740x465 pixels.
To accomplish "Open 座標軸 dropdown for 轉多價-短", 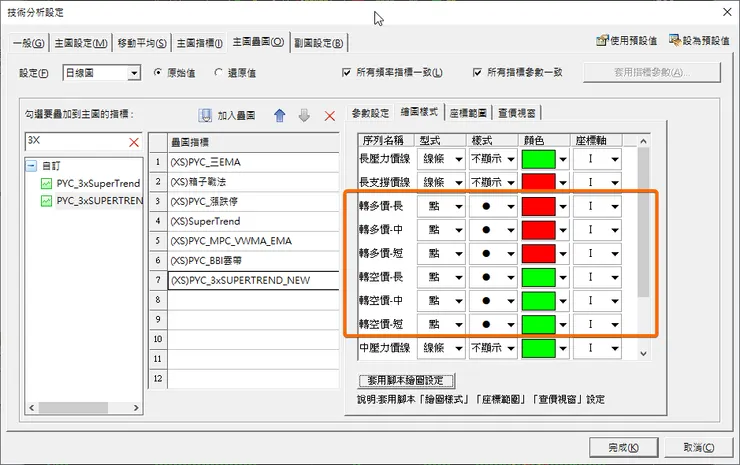I will click(x=614, y=254).
